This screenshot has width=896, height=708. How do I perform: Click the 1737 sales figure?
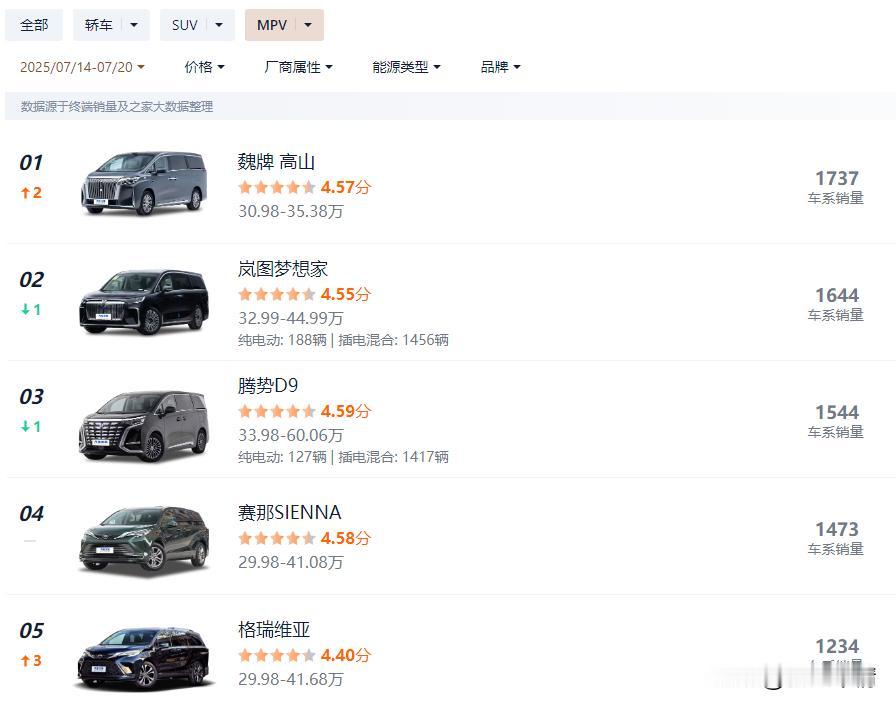point(837,178)
